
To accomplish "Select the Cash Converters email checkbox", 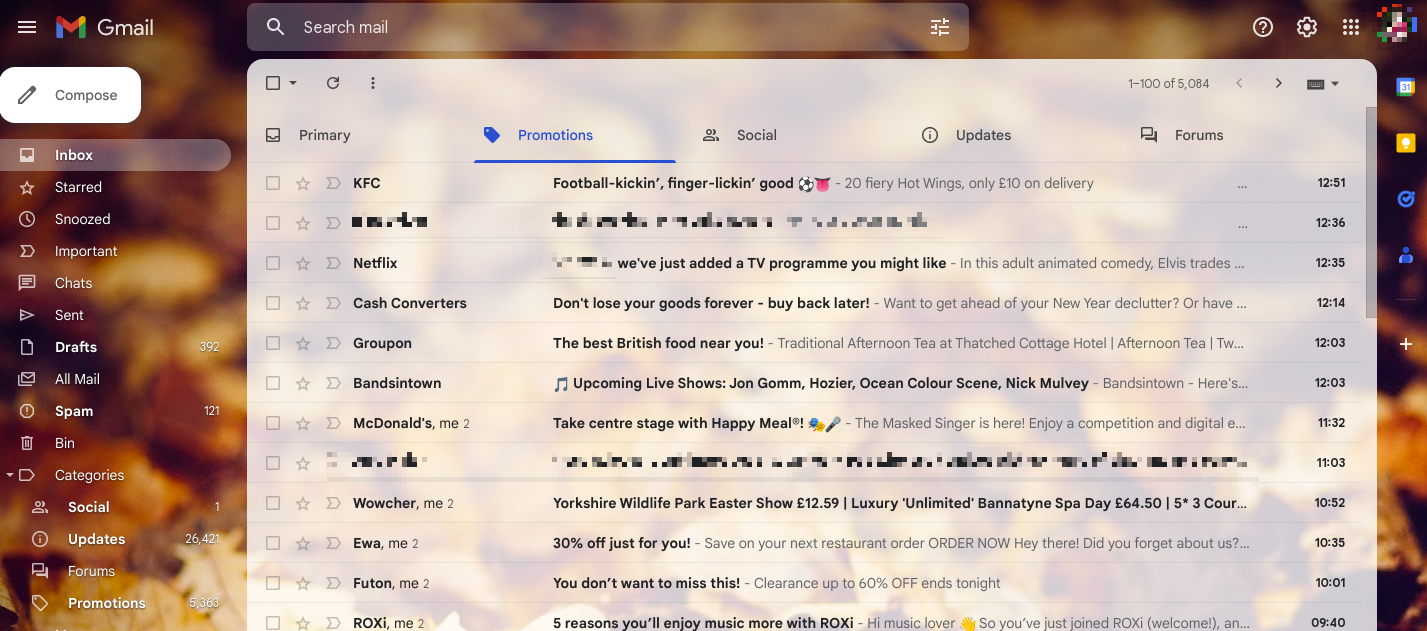I will [x=273, y=303].
